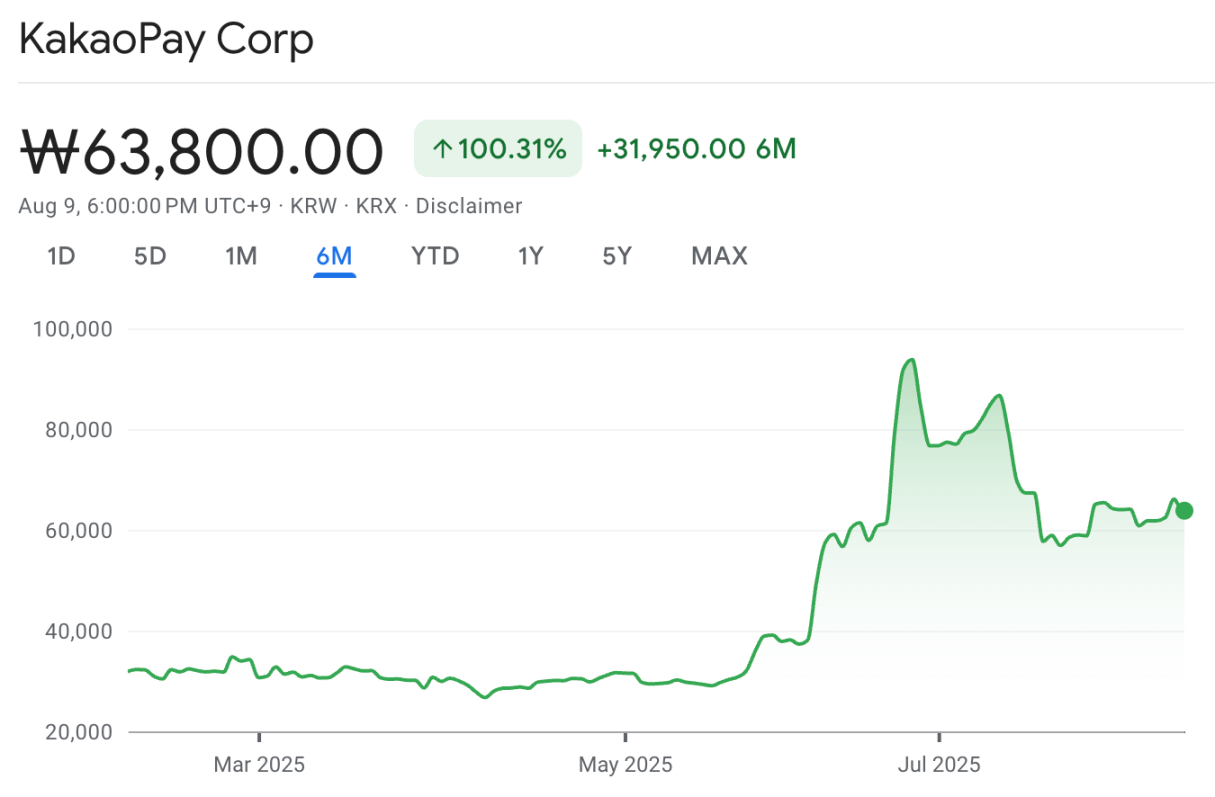1215x797 pixels.
Task: Click the green up arrow icon
Action: point(442,150)
